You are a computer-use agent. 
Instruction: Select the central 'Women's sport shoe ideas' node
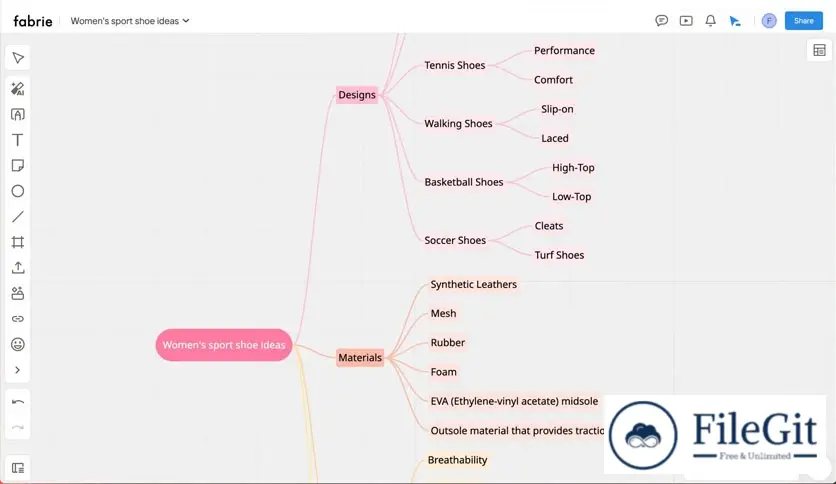pyautogui.click(x=224, y=345)
